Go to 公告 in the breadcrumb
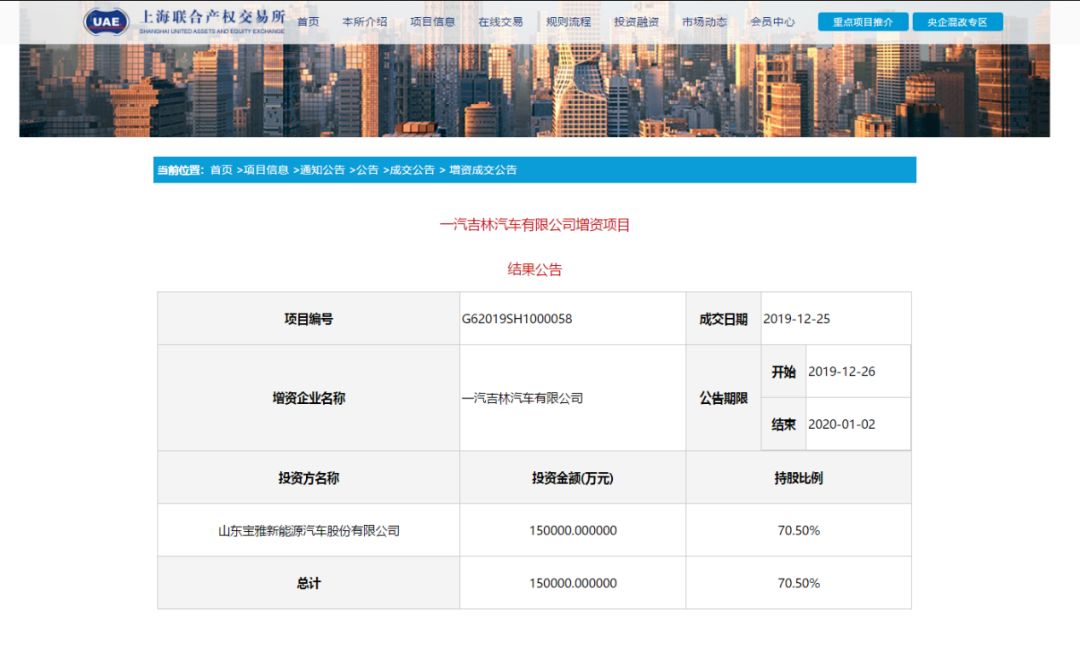This screenshot has height=652, width=1080. coord(367,170)
